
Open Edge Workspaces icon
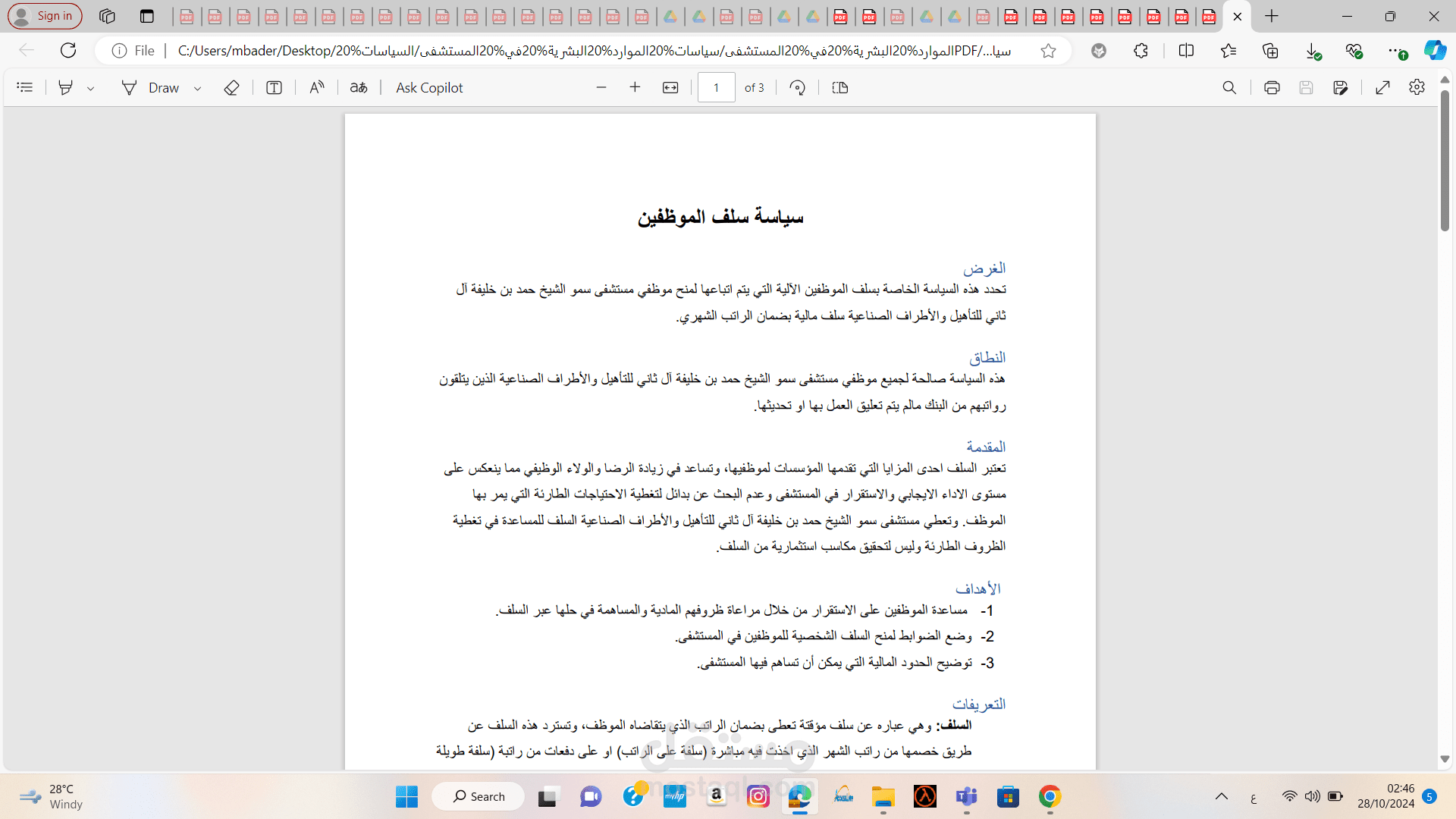[107, 16]
